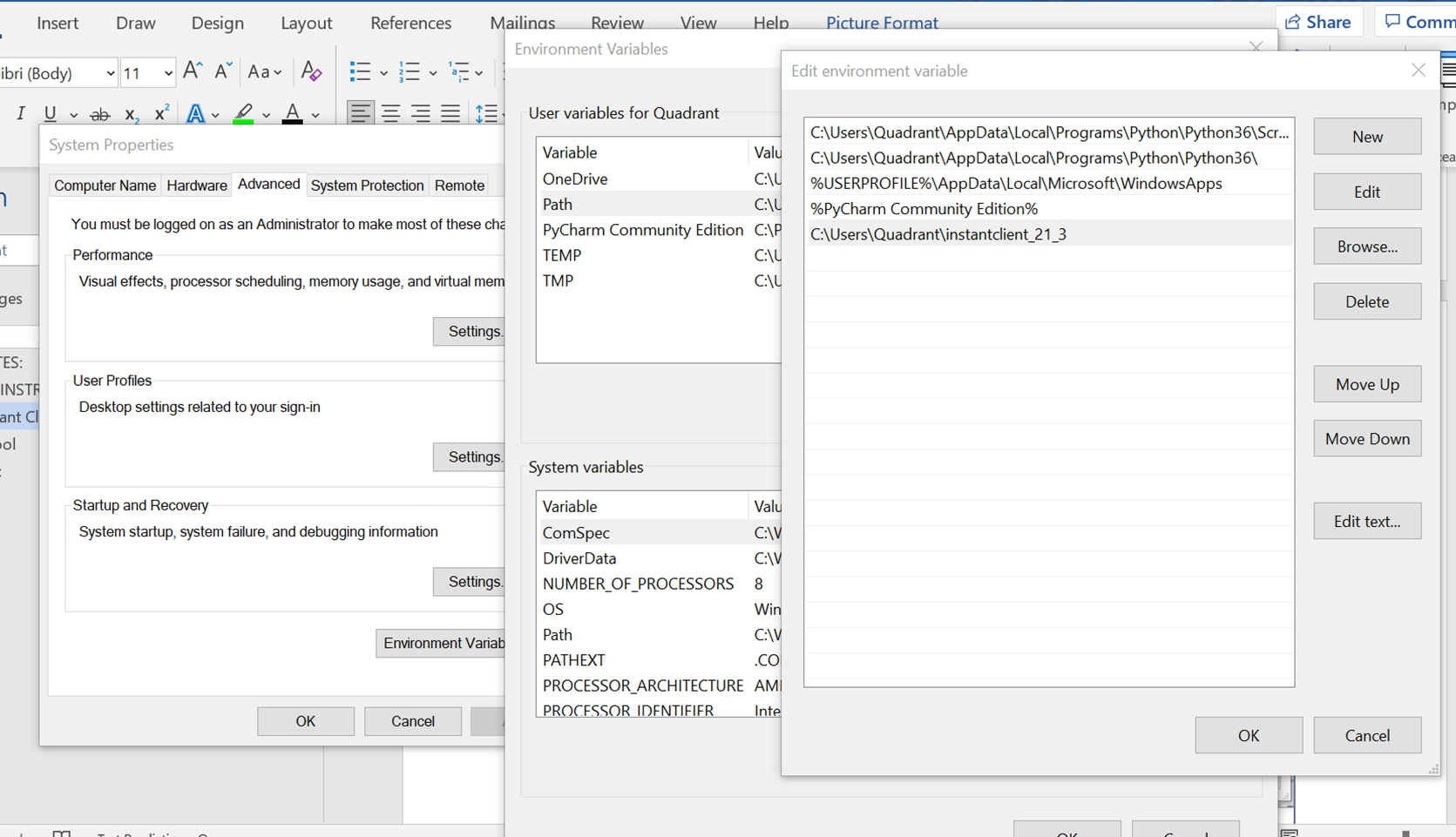Justify the paragraph text

pos(450,113)
